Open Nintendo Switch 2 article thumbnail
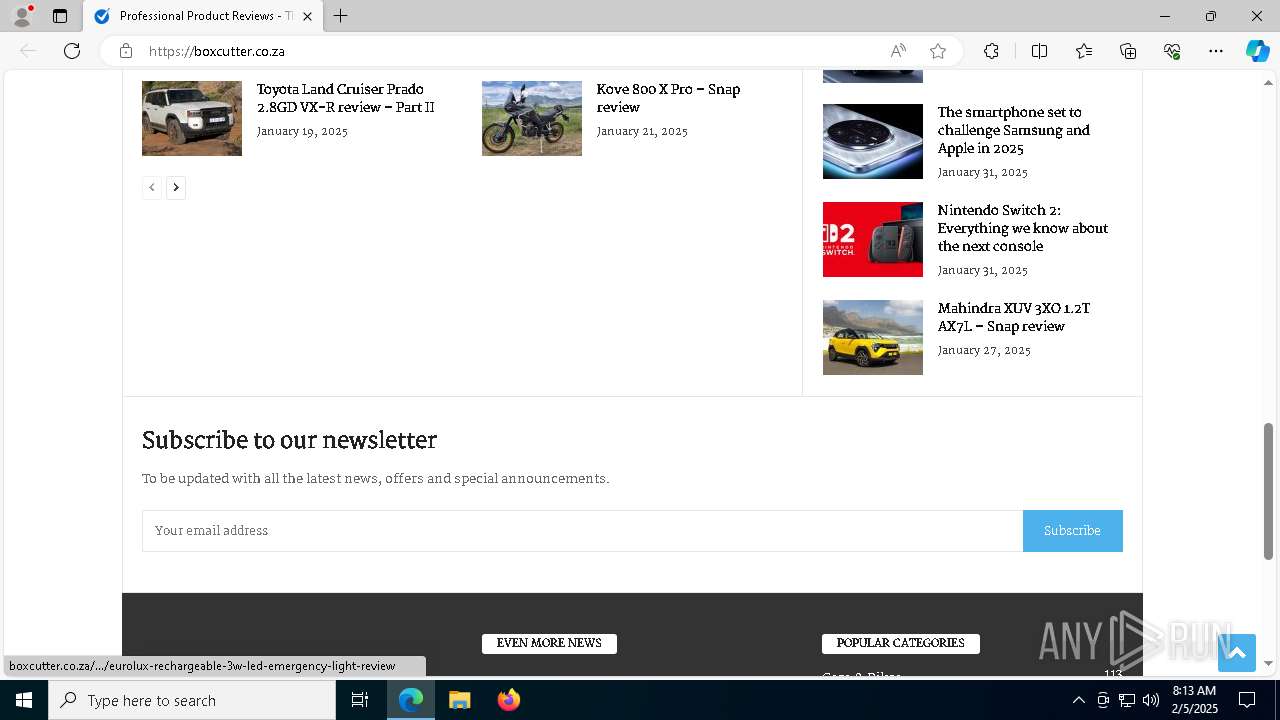Viewport: 1280px width, 720px height. (x=873, y=239)
